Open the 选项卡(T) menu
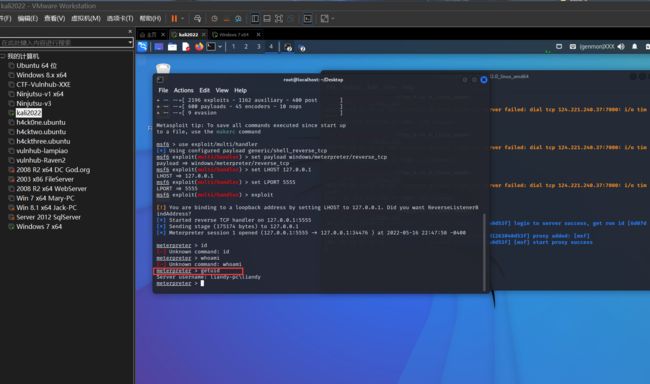 [x=120, y=19]
